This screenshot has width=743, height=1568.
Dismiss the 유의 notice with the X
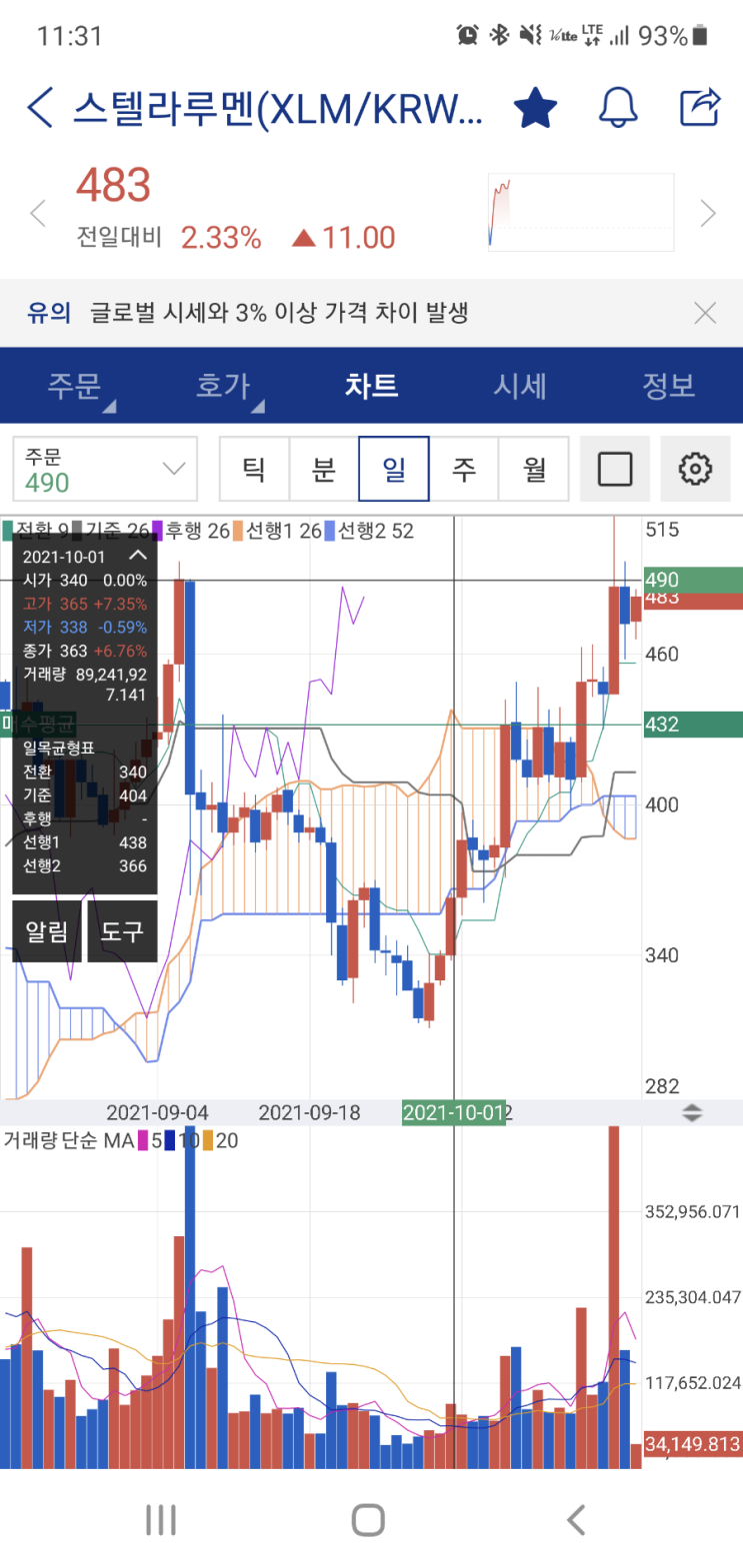pos(705,313)
